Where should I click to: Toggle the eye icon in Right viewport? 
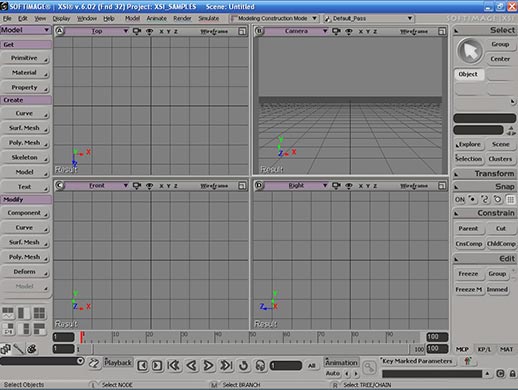coord(349,186)
